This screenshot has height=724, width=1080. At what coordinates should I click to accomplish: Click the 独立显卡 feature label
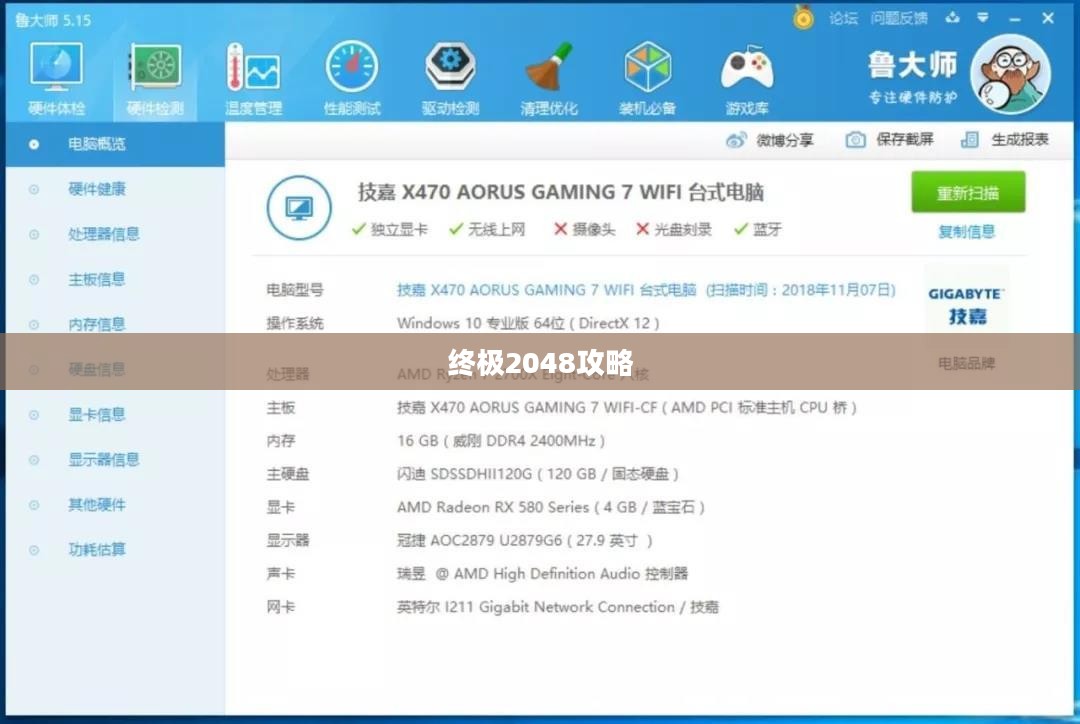(x=399, y=229)
